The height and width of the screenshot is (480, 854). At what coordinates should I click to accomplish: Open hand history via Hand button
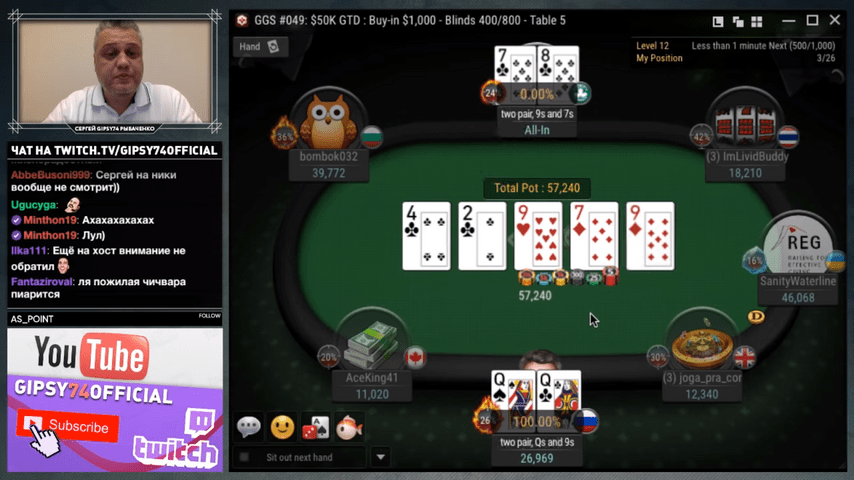(x=260, y=46)
